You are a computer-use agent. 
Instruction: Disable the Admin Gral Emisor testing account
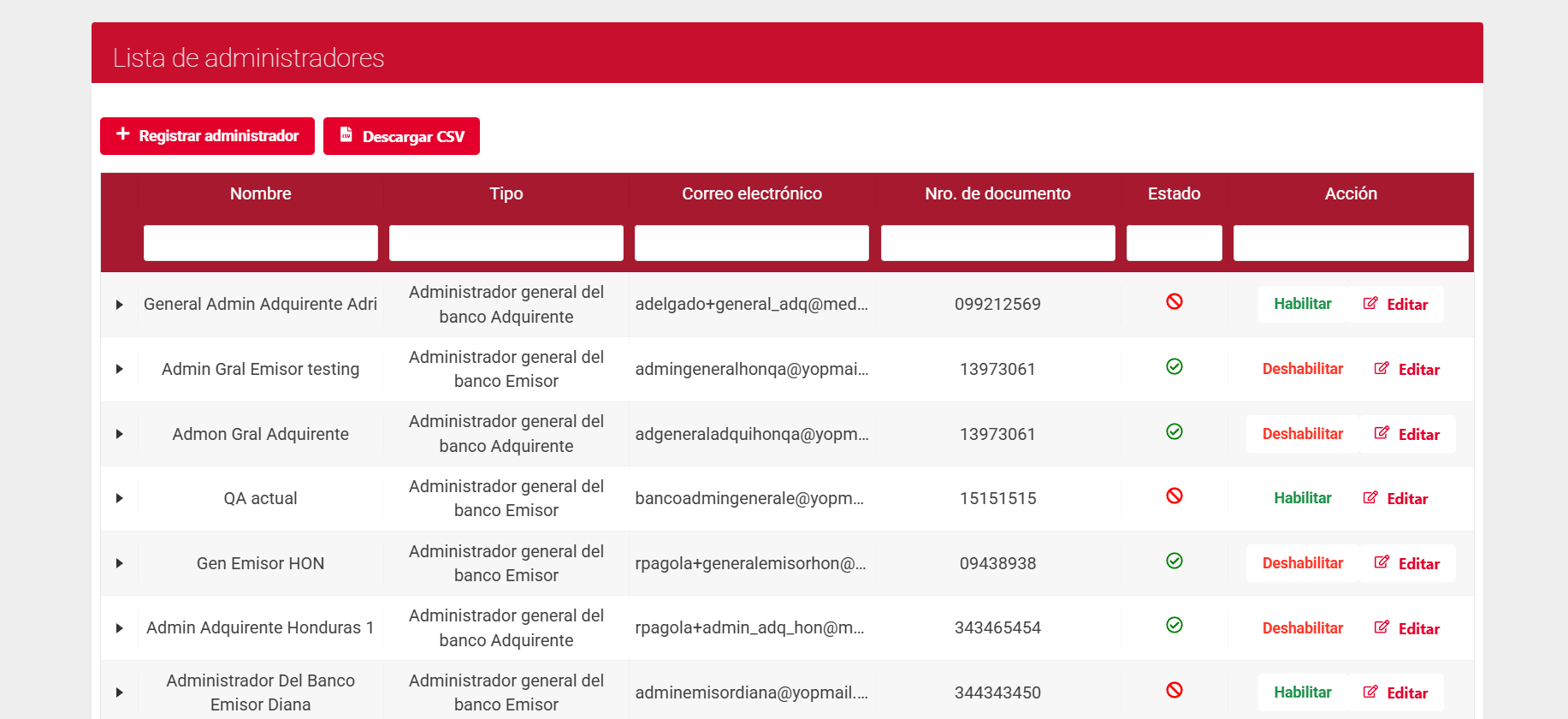point(1302,369)
